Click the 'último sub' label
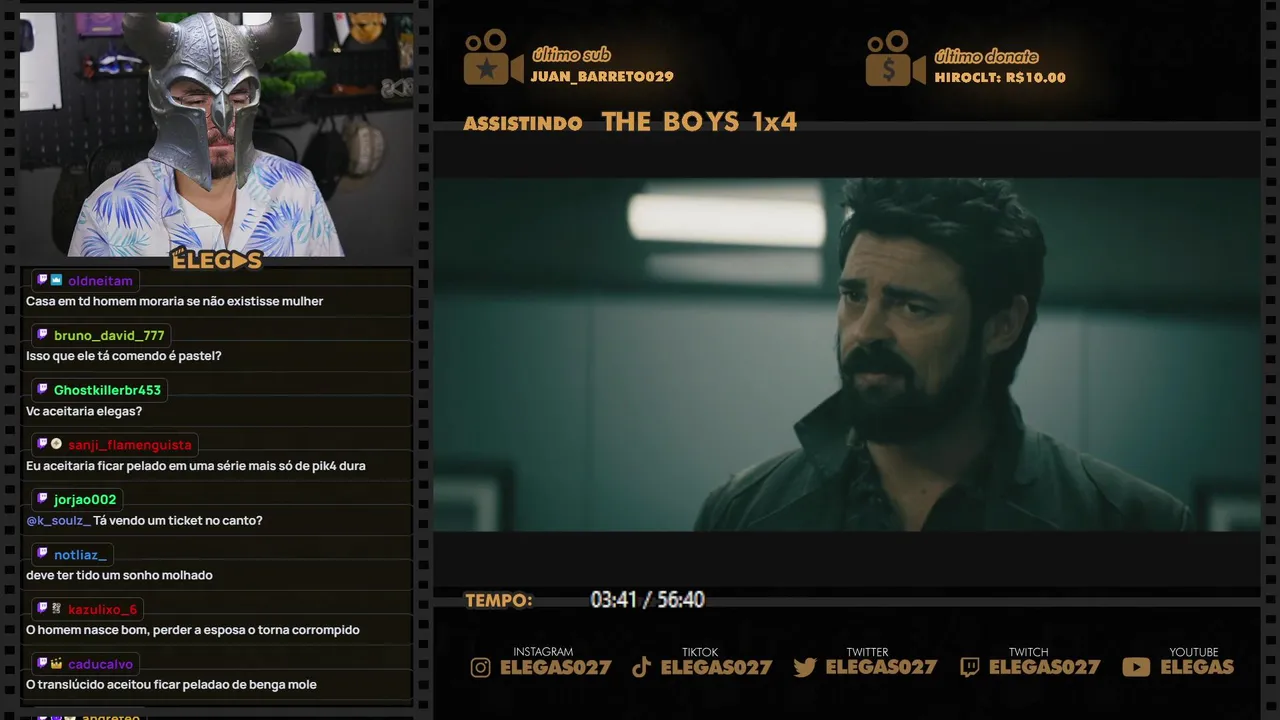The width and height of the screenshot is (1280, 720). [571, 55]
